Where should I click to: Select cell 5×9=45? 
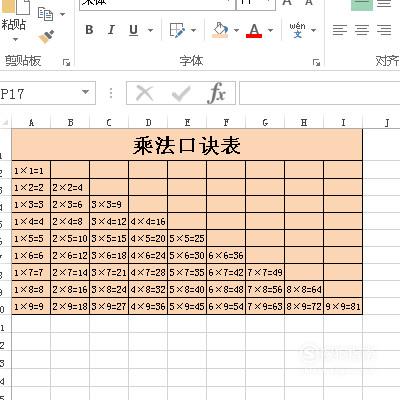coord(187,306)
